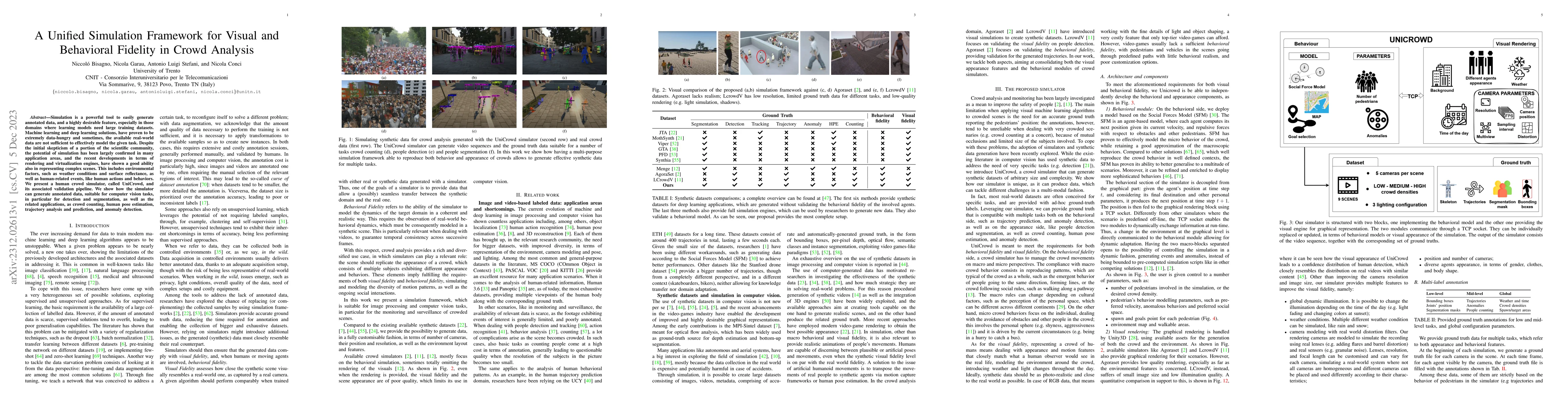Click the 'Ours' row label in Table I

point(668,185)
